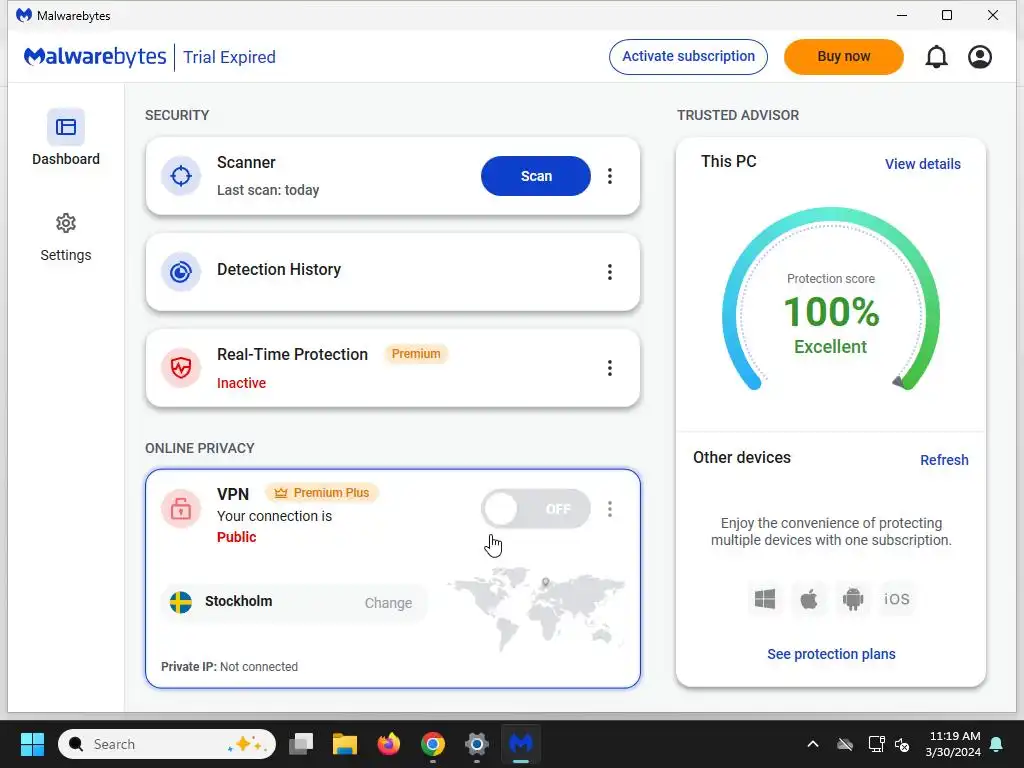Click the Premium Plus badge on VPN
Screen dimensions: 1024x768
(x=322, y=492)
